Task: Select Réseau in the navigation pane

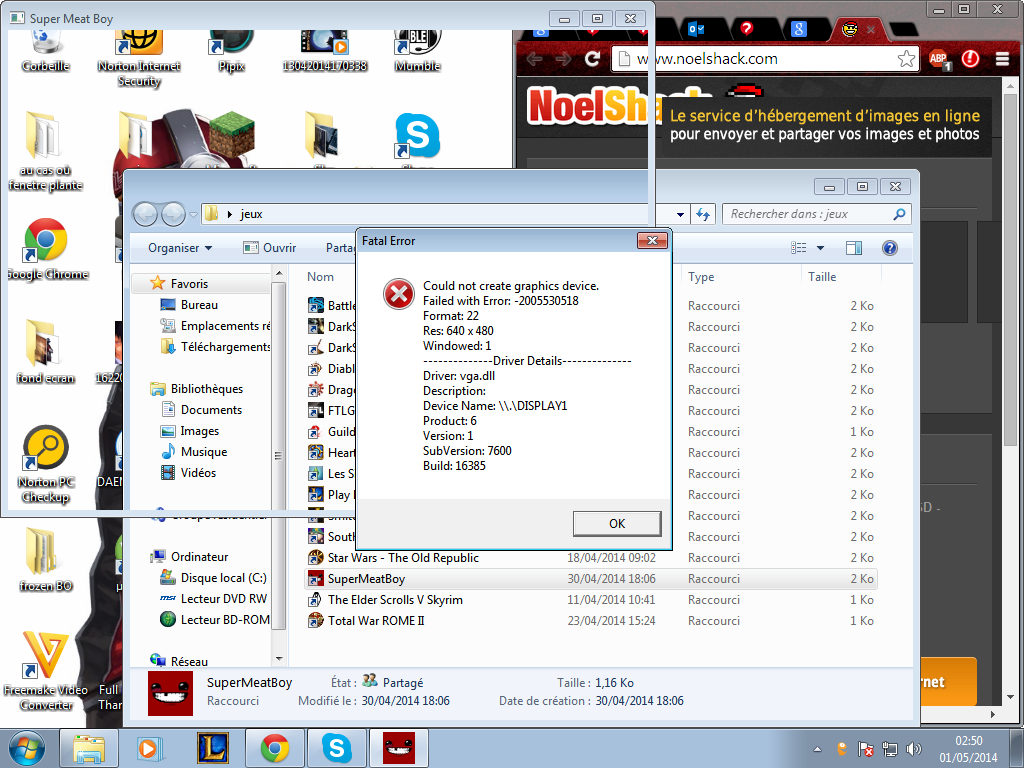Action: tap(179, 661)
